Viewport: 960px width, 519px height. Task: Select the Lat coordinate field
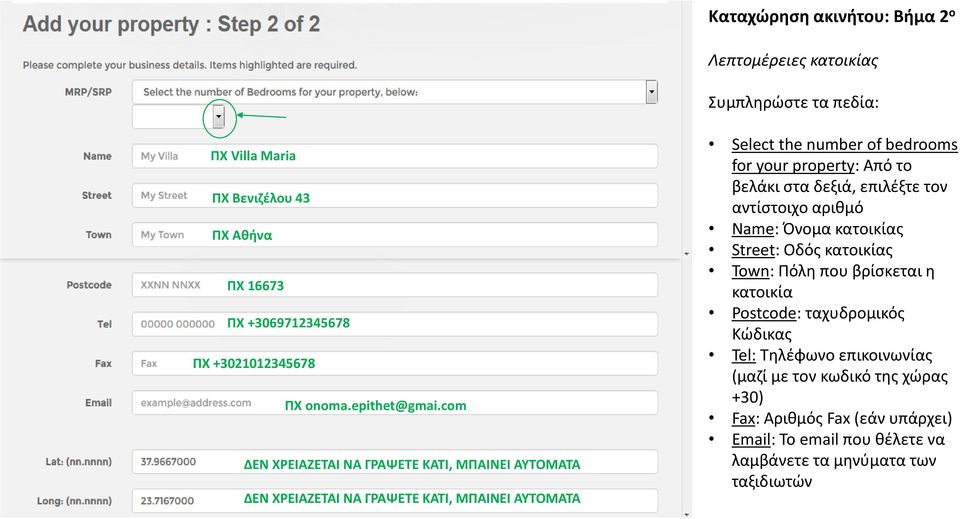click(x=395, y=461)
